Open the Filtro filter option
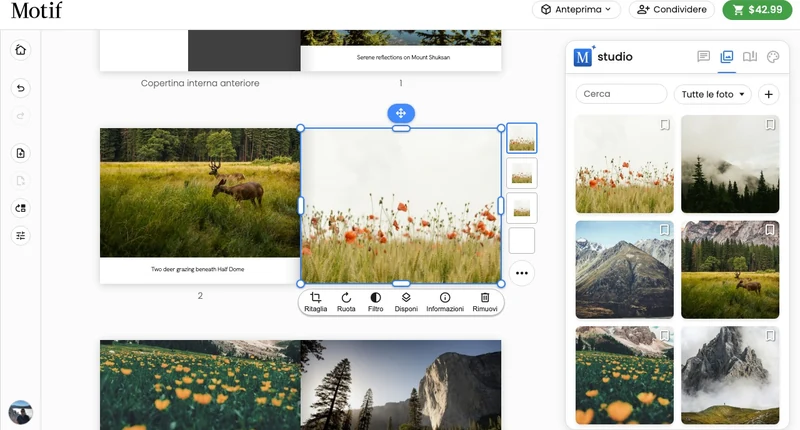The width and height of the screenshot is (800, 430). (x=376, y=302)
